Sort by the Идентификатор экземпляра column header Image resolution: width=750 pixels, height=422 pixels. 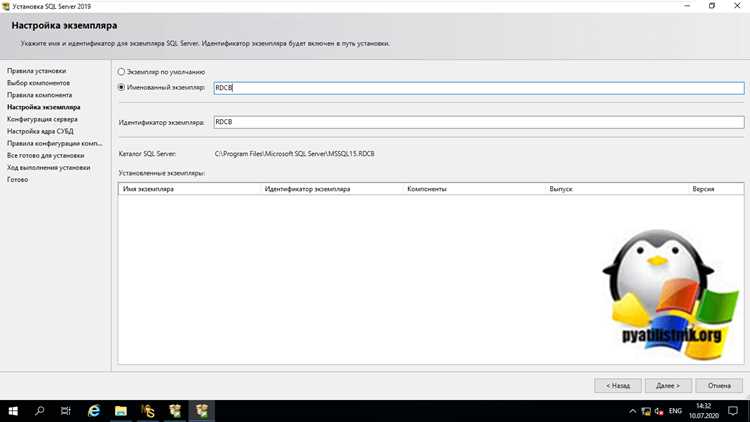click(332, 189)
